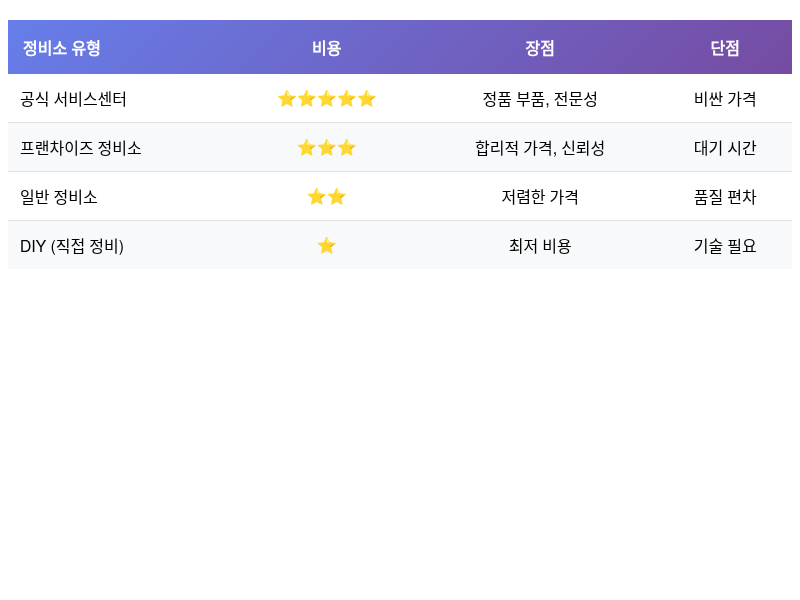800x600 pixels.
Task: Click the fifth star in 공식 서비스센터 rating
Action: tap(367, 99)
